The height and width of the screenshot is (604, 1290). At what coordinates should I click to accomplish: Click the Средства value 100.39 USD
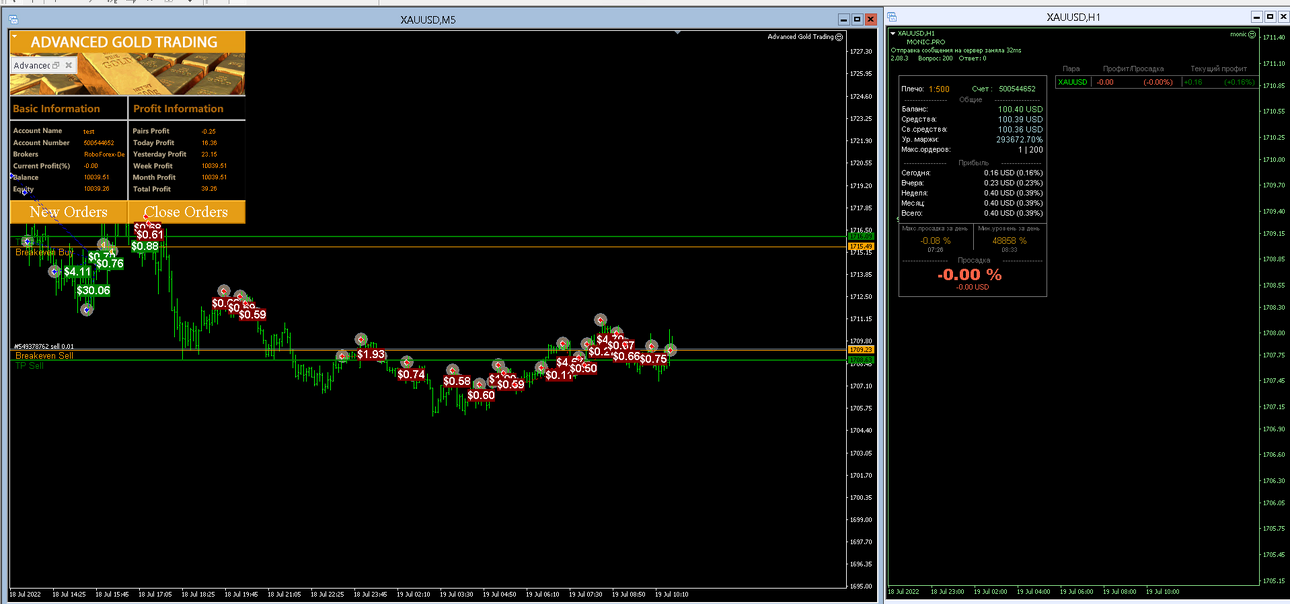[x=1020, y=119]
